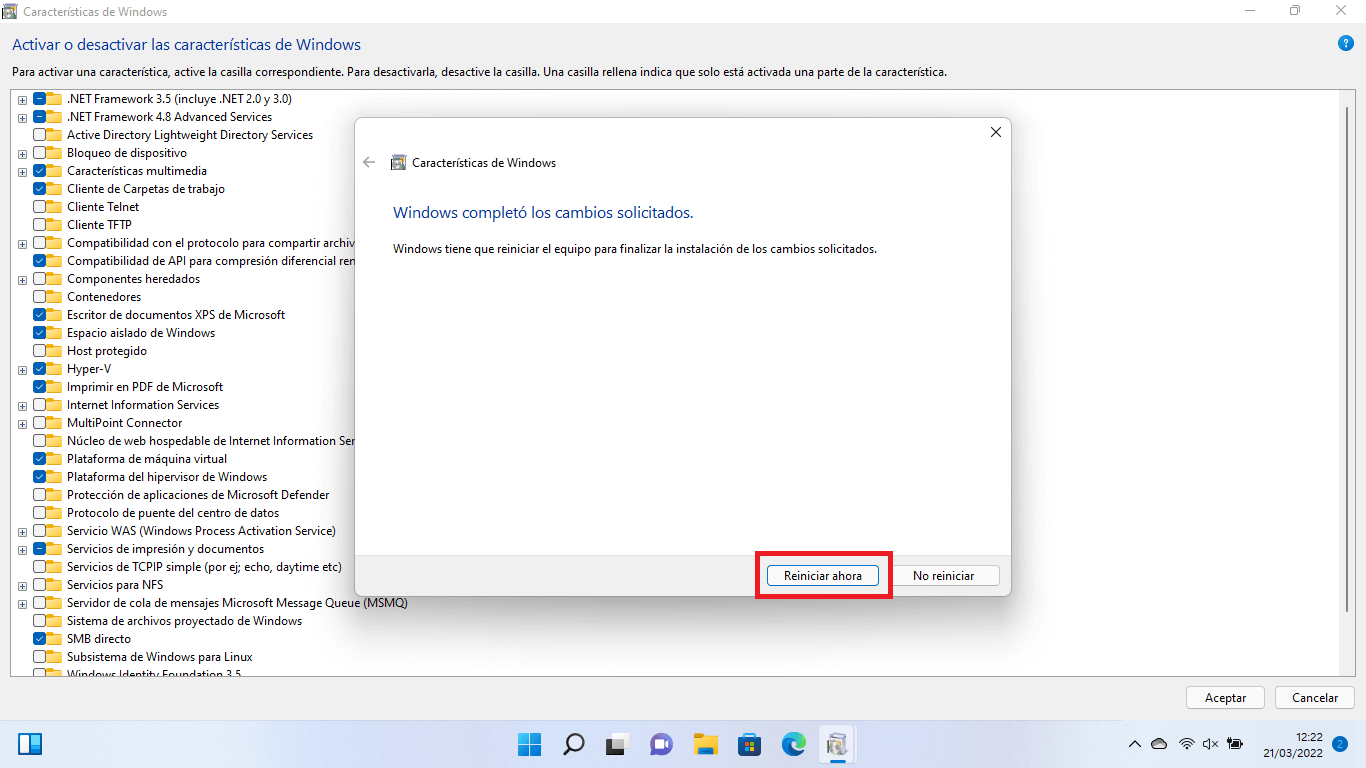Image resolution: width=1366 pixels, height=768 pixels.
Task: Select SMB directo in the list
Action: tap(99, 639)
